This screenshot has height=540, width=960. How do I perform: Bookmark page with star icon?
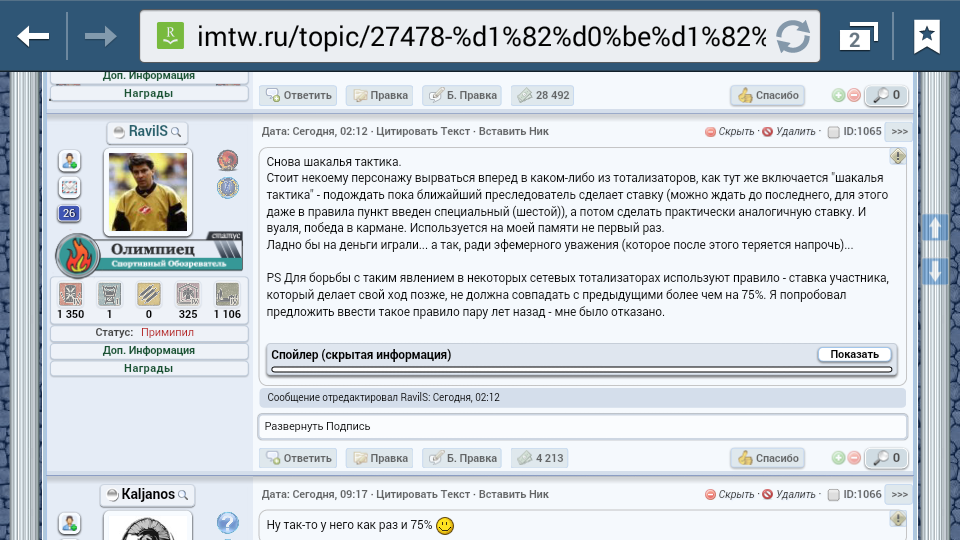pos(926,37)
